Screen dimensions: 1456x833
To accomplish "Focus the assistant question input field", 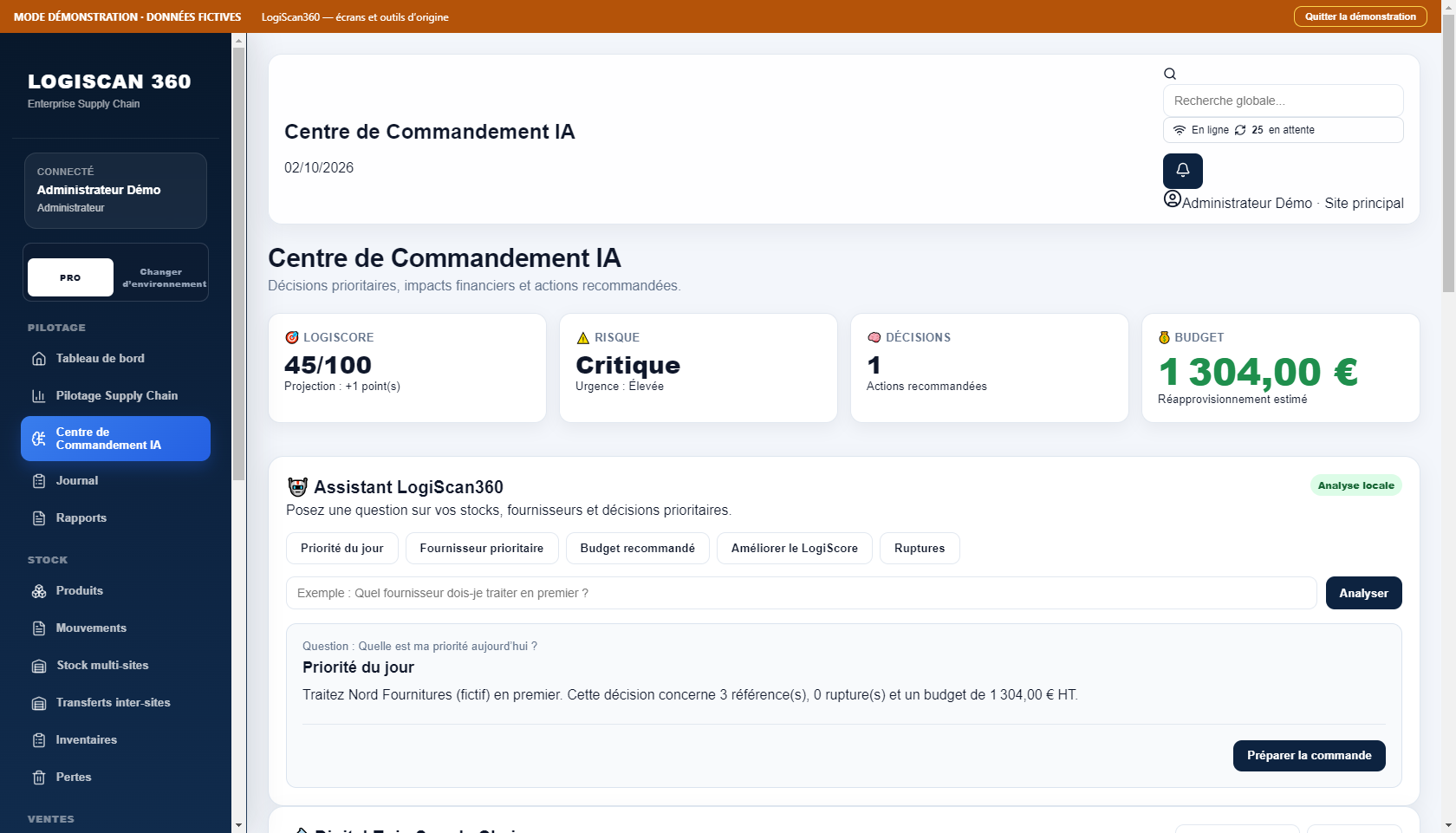I will pyautogui.click(x=802, y=593).
